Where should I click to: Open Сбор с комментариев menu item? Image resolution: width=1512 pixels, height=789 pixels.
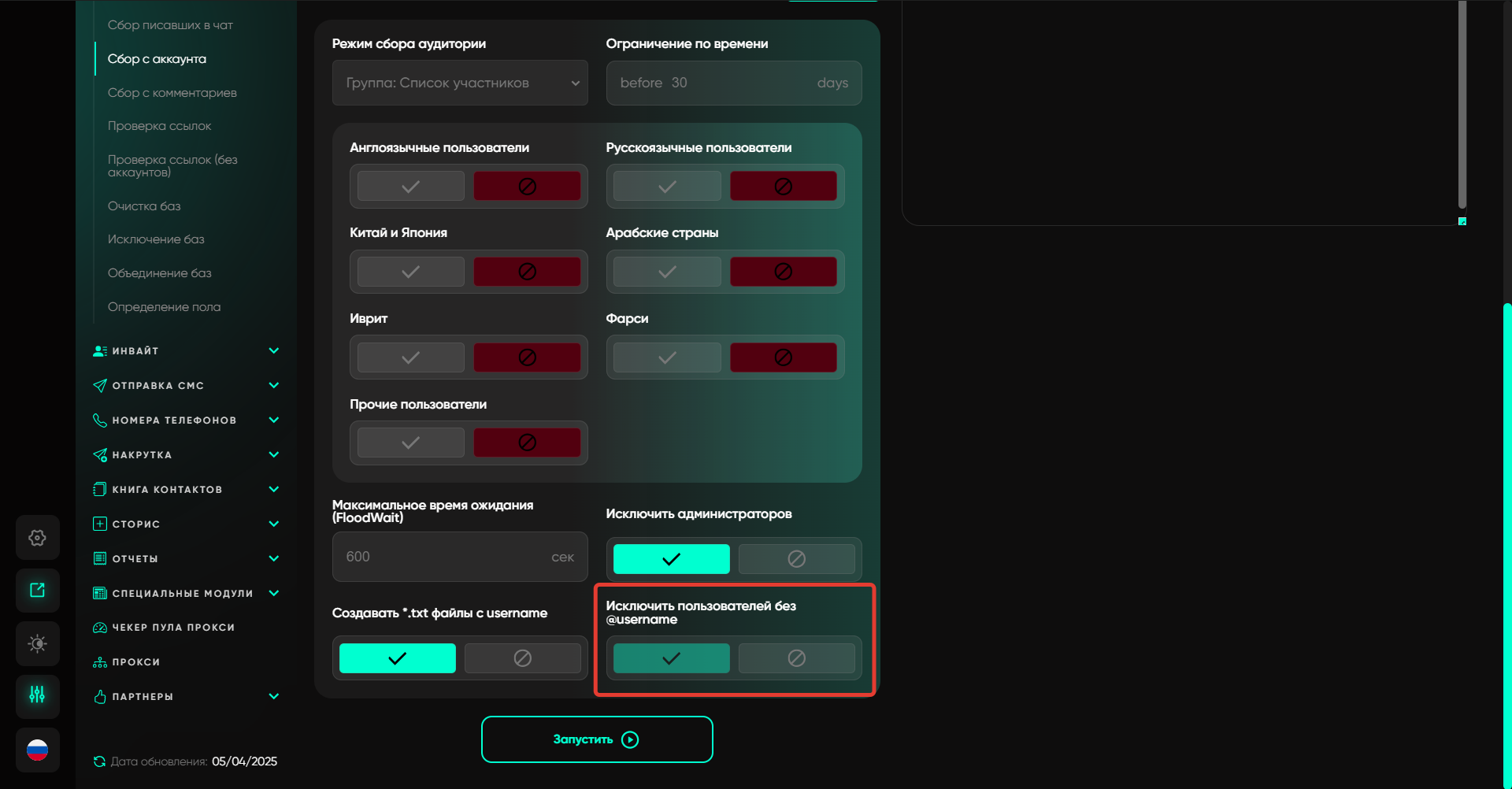[172, 93]
